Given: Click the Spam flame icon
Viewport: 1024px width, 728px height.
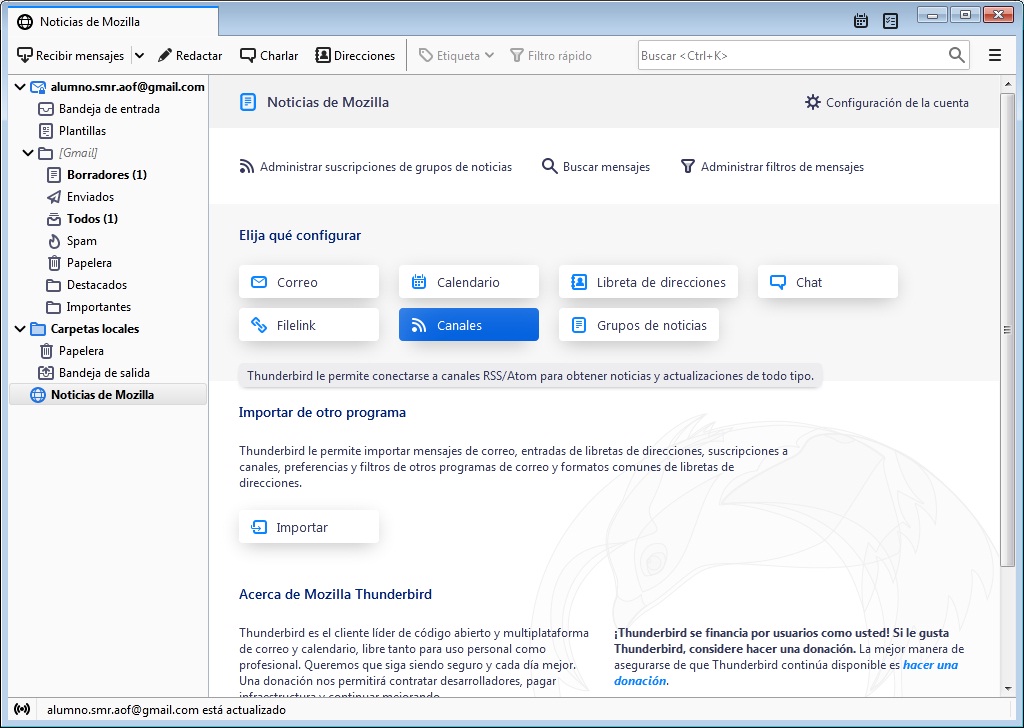Looking at the screenshot, I should (x=54, y=241).
